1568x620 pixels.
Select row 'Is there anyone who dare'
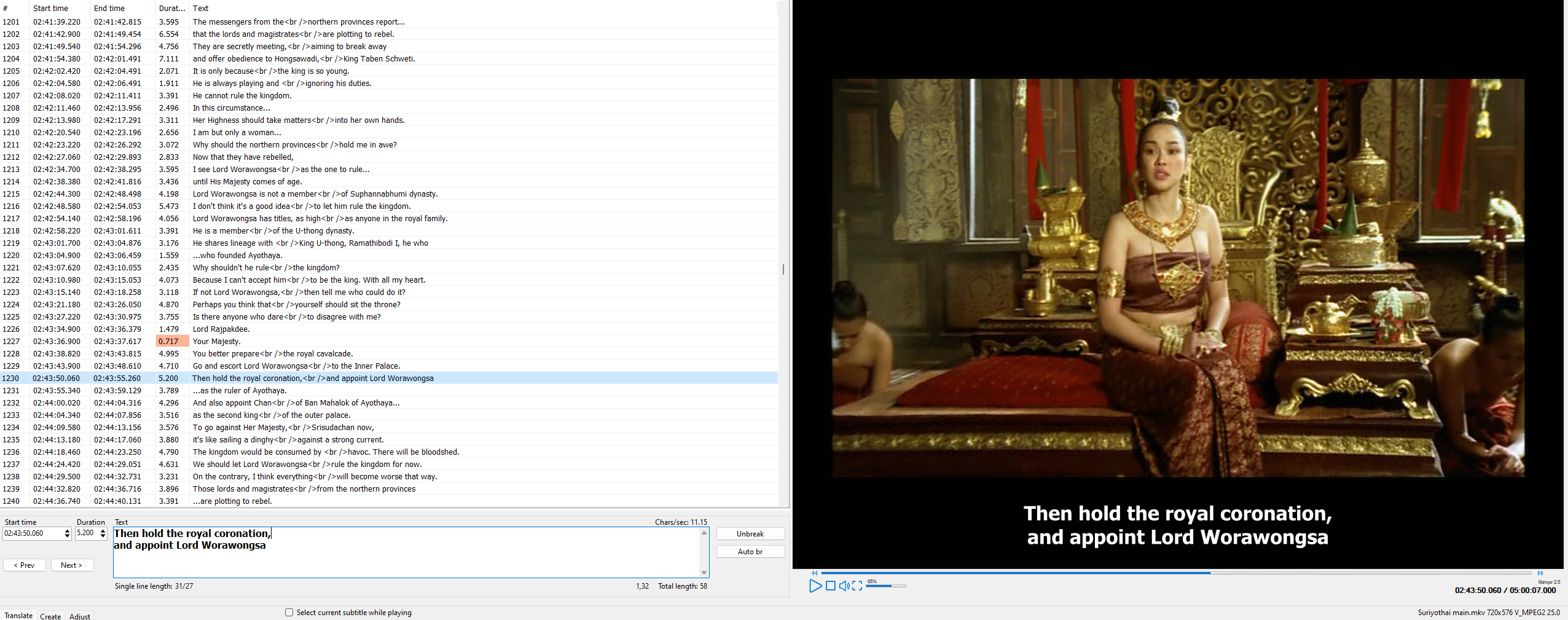389,316
